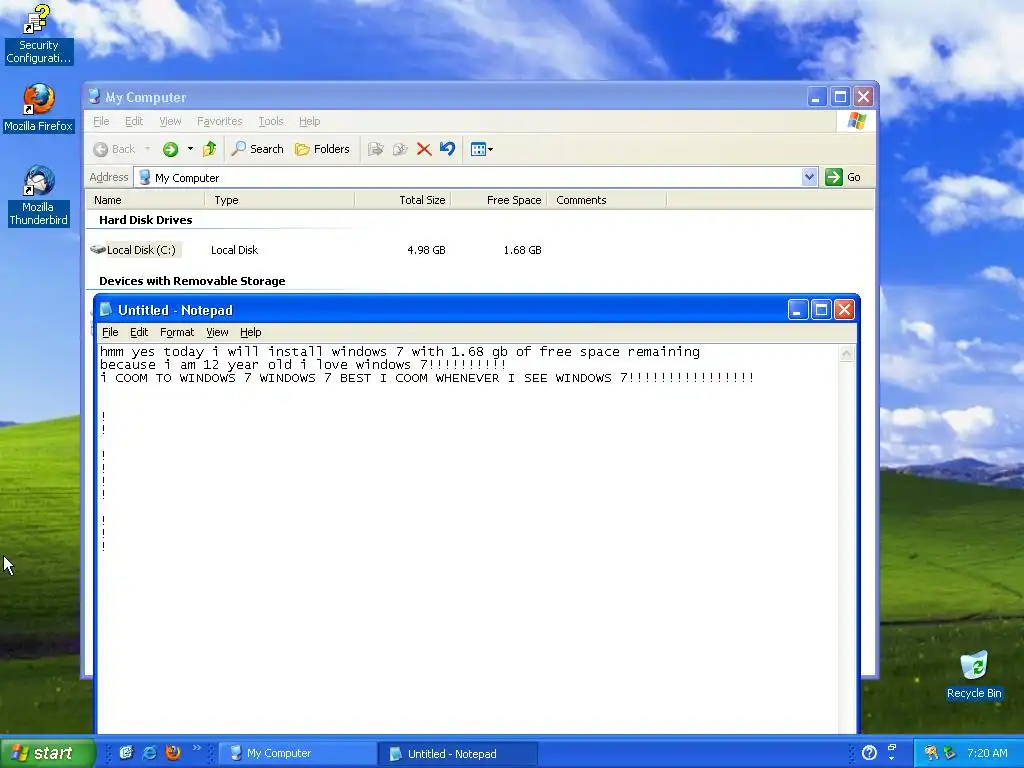Click the Copy To toolbar icon
The width and height of the screenshot is (1024, 768).
click(x=400, y=150)
